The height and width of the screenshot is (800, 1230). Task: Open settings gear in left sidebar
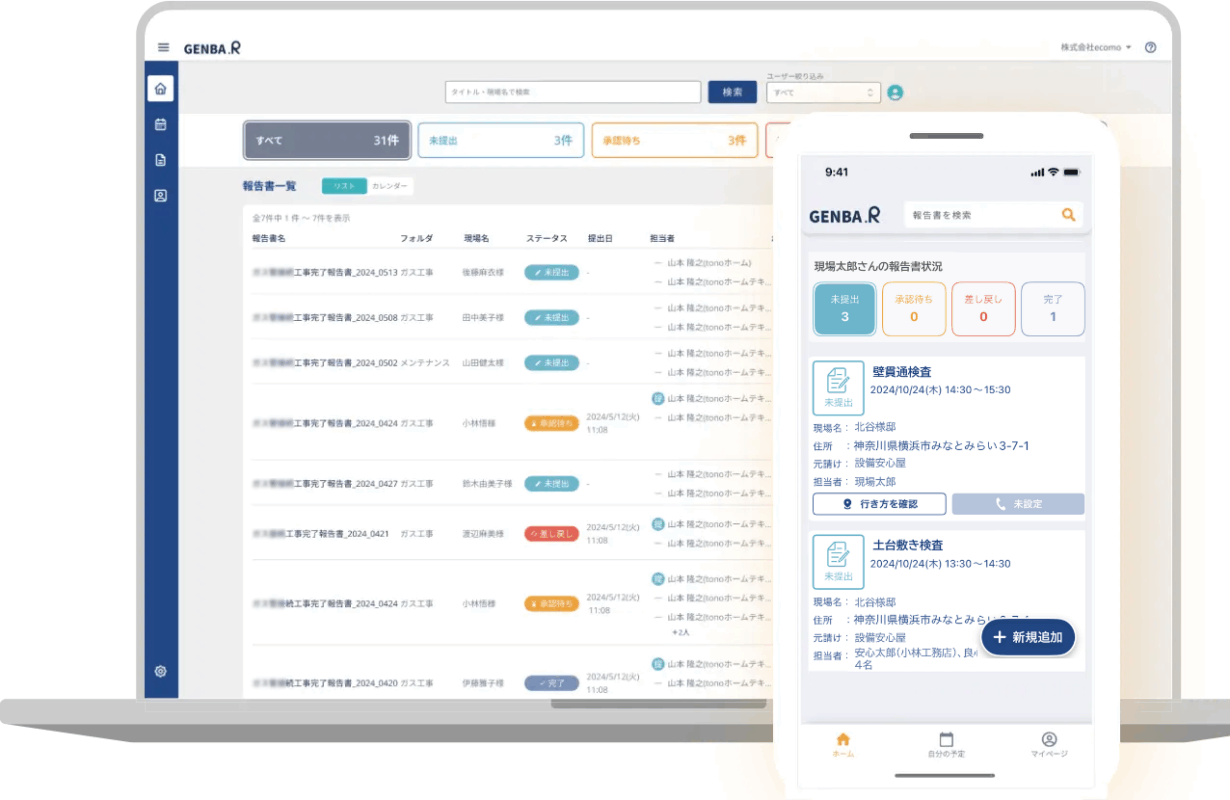tap(160, 671)
